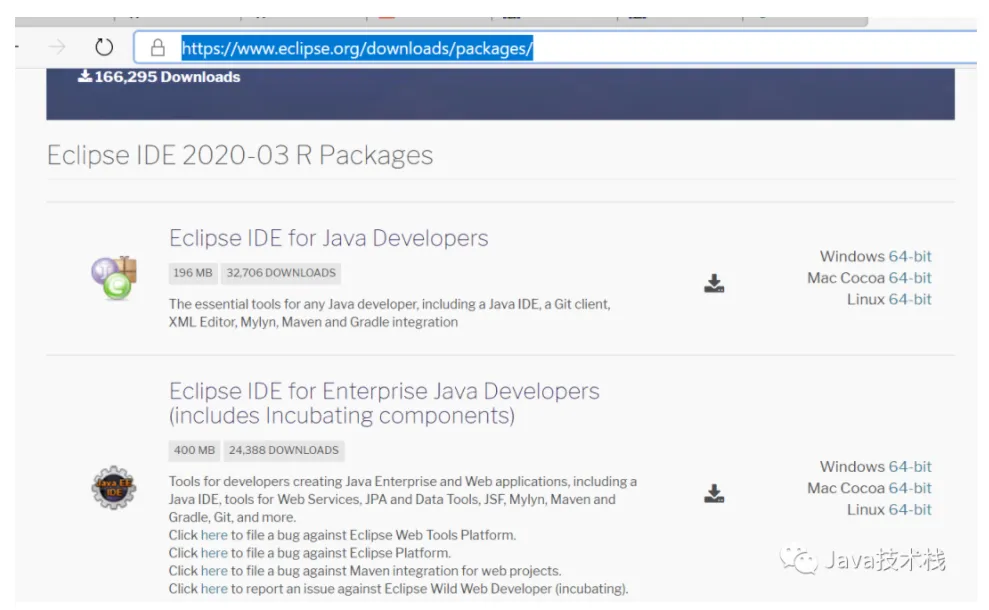Viewport: 989px width, 610px height.
Task: Open site info via the padlock icon
Action: (157, 47)
